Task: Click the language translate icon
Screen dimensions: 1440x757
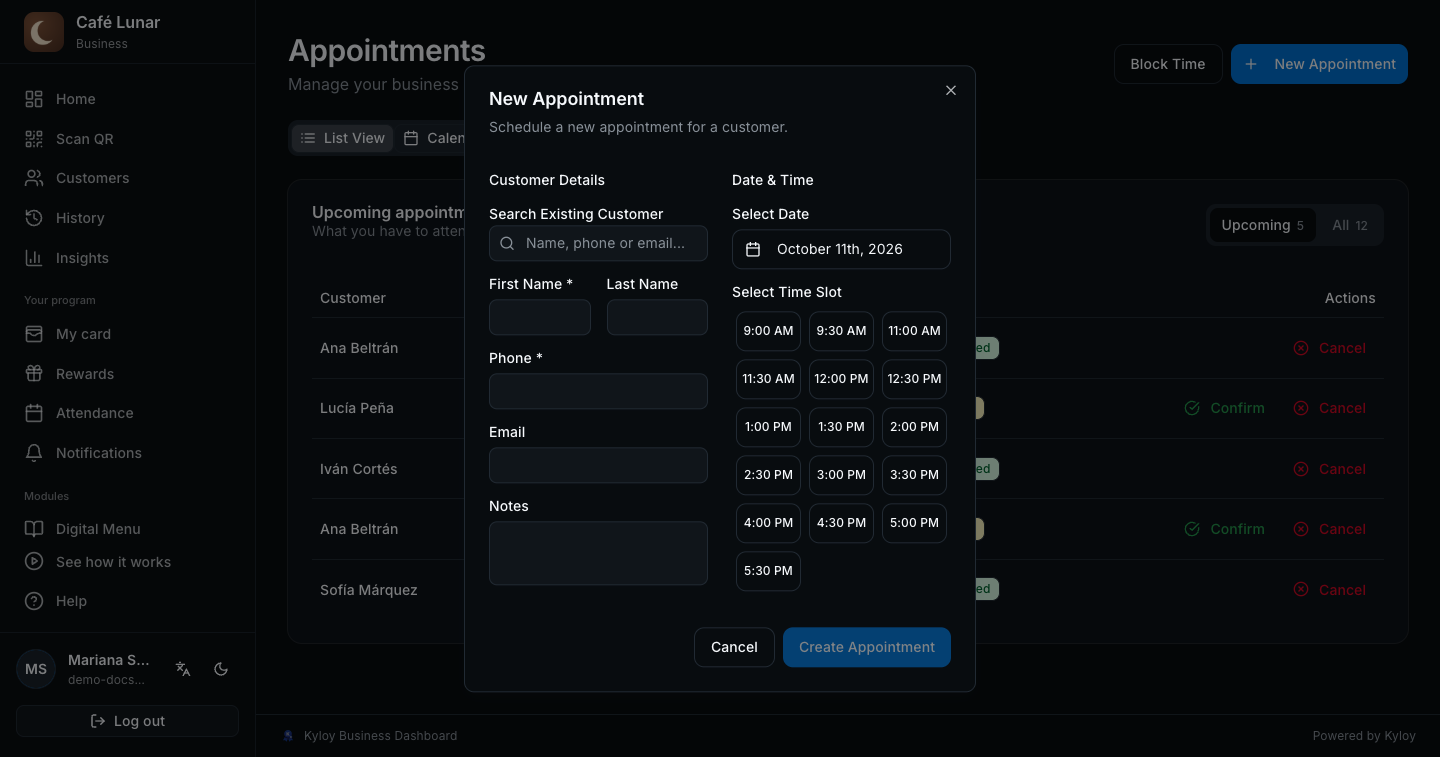Action: point(183,669)
